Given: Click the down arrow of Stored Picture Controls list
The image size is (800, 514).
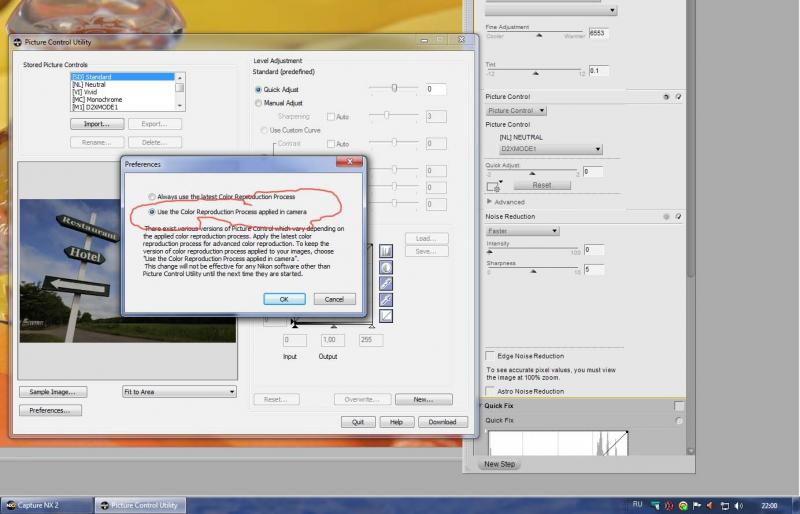Looking at the screenshot, I should coord(179,106).
